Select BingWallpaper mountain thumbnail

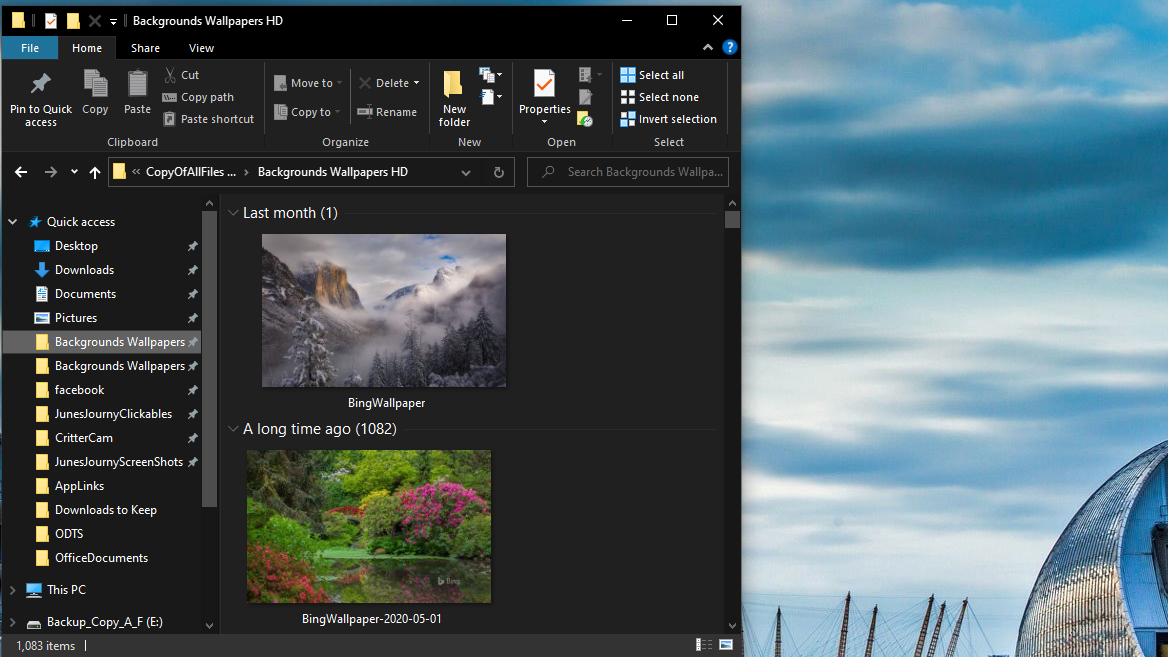click(384, 311)
